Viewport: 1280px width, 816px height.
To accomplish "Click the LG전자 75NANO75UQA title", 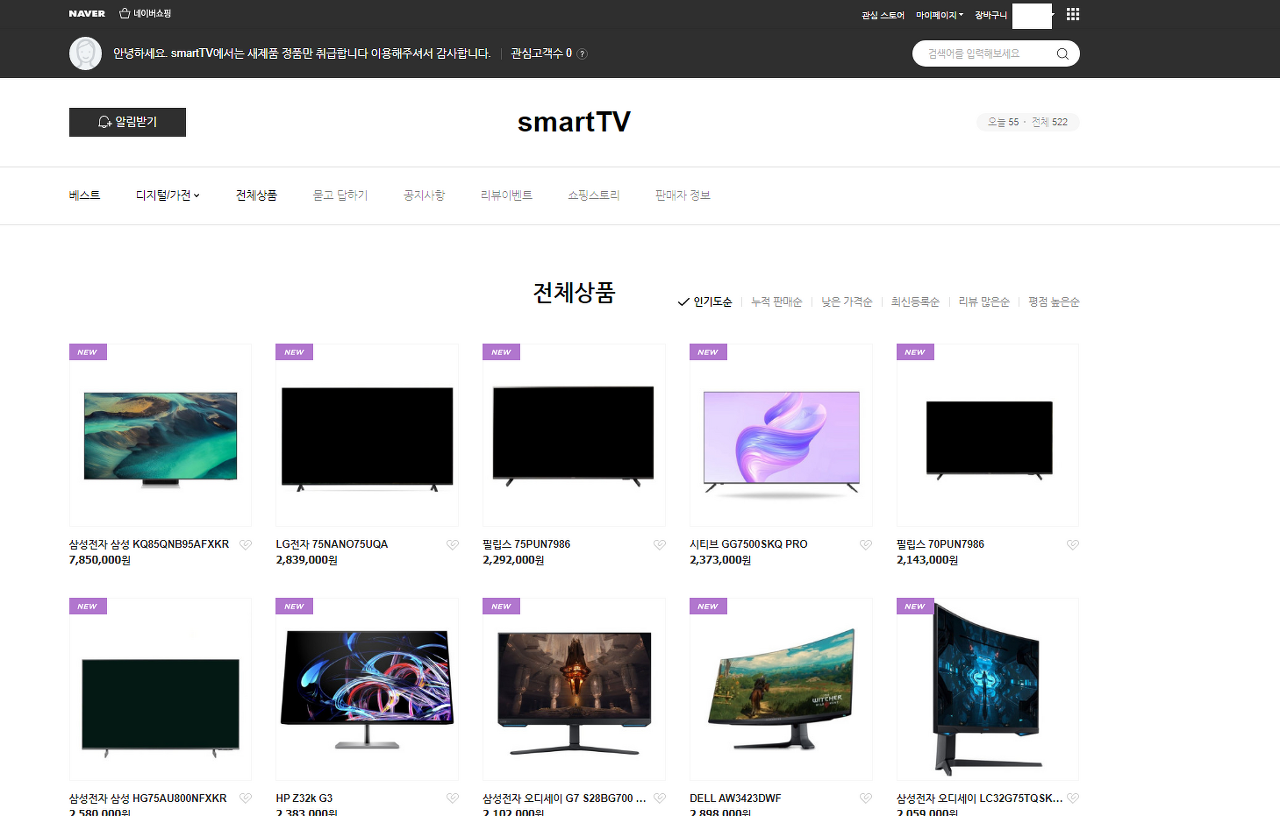I will [x=332, y=545].
